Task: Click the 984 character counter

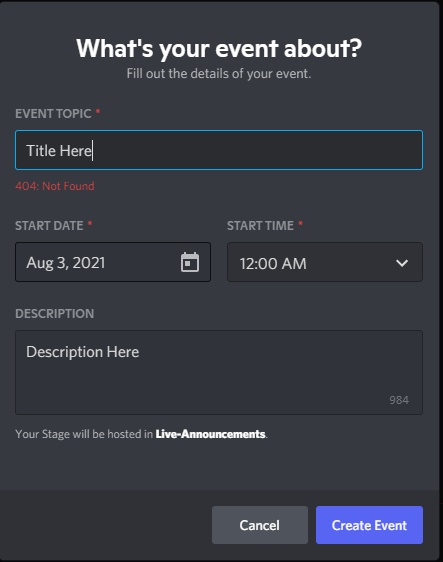Action: point(399,400)
